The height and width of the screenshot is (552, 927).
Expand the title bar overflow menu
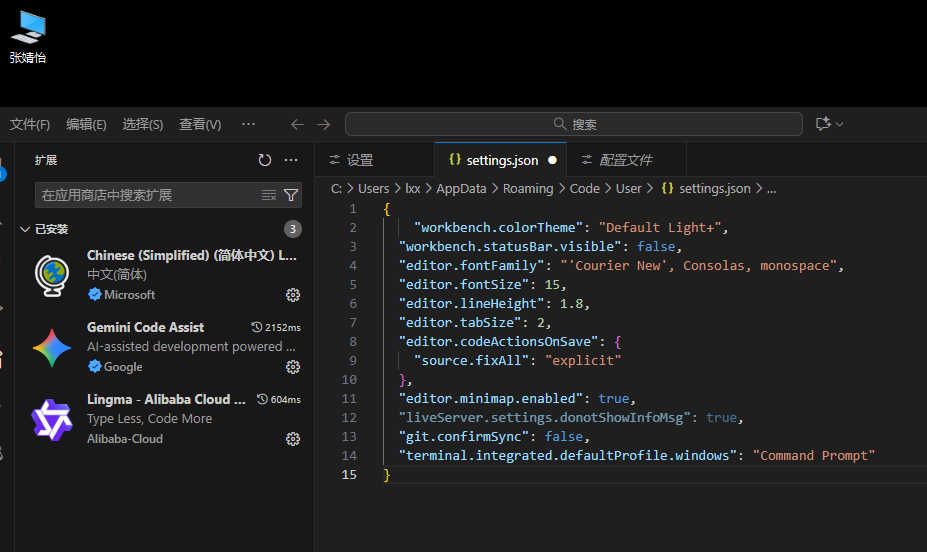pyautogui.click(x=249, y=124)
